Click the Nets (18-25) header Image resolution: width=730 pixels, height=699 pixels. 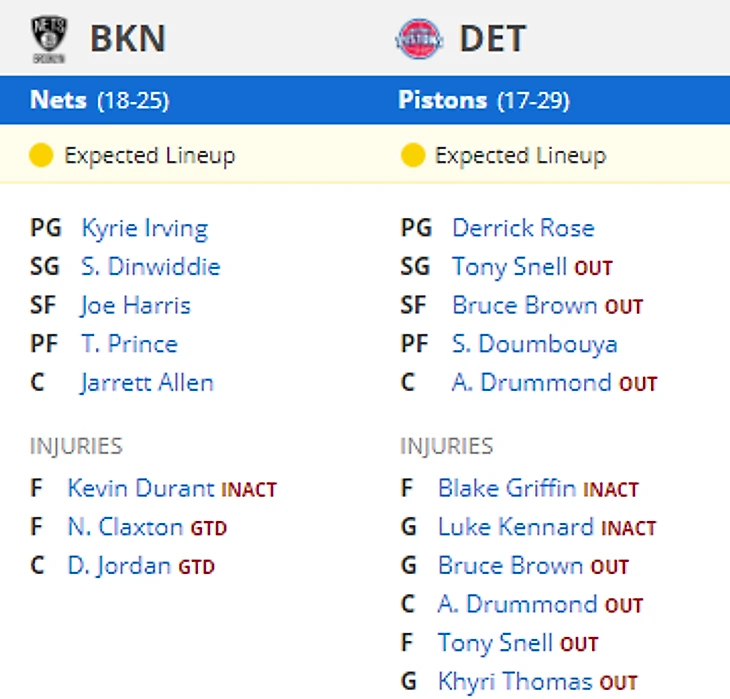click(100, 100)
